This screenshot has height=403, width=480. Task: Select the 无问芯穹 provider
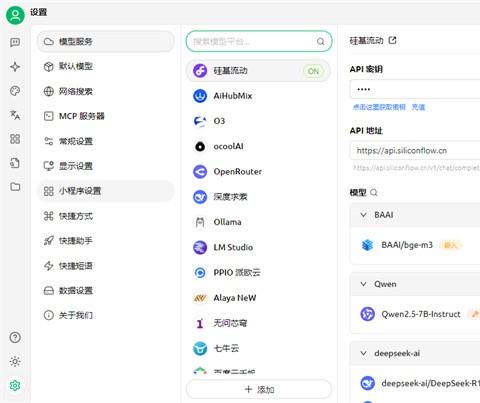click(x=258, y=323)
